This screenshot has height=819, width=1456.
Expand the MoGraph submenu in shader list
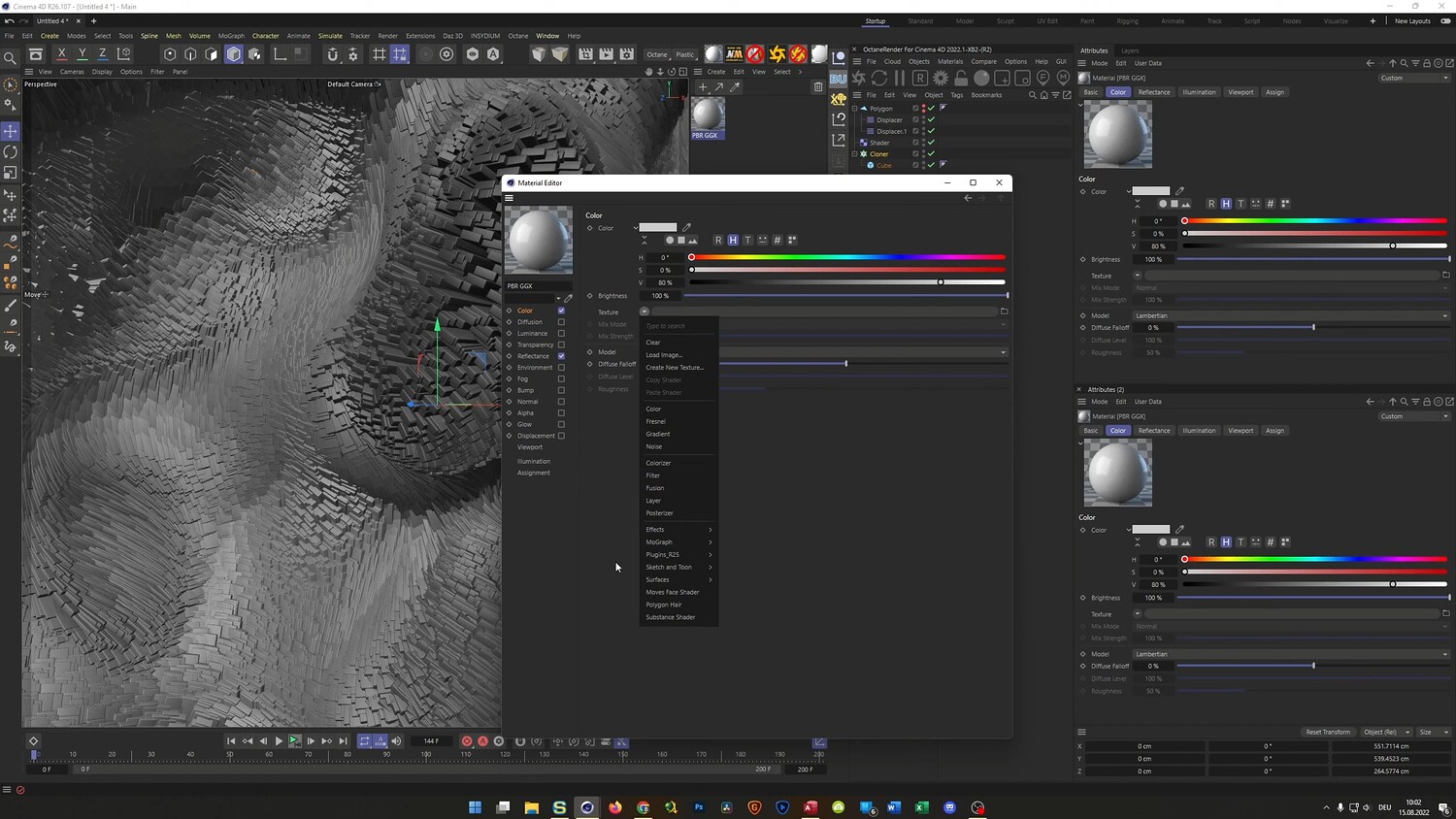point(678,542)
